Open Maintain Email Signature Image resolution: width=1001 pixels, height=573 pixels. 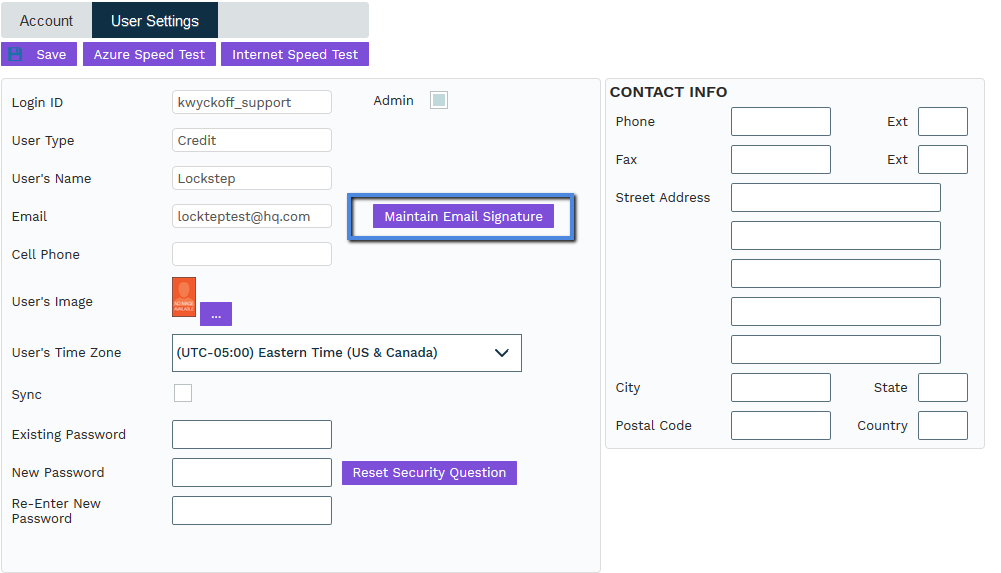(463, 216)
